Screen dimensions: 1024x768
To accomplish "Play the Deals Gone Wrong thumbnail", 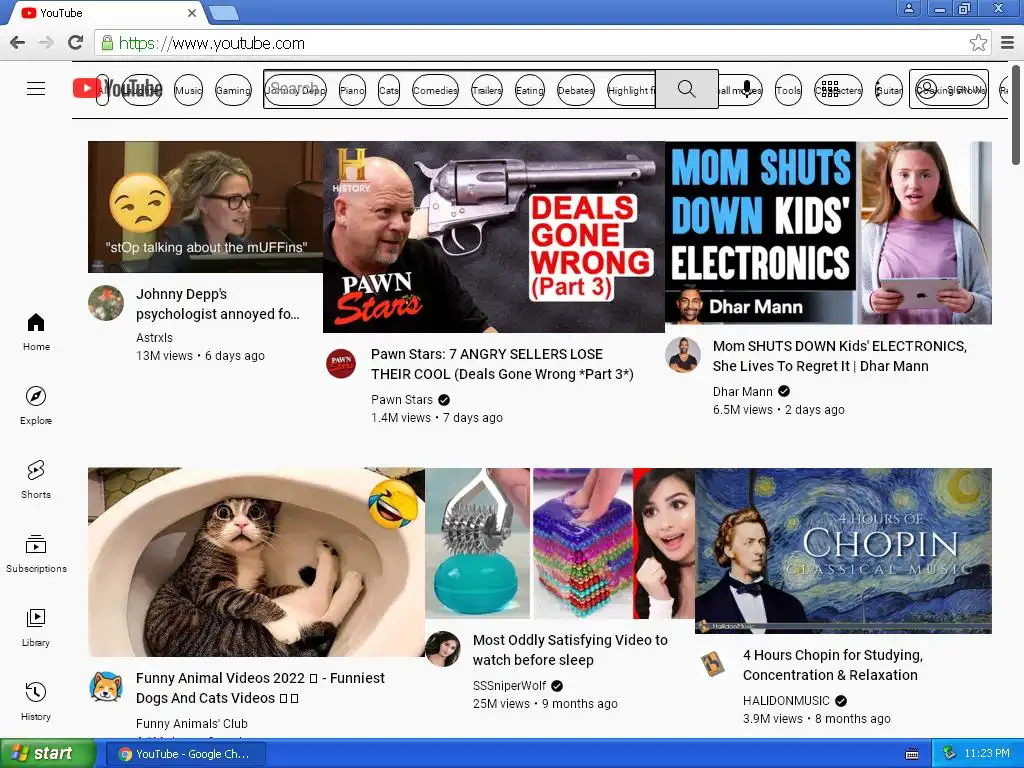I will tap(494, 237).
